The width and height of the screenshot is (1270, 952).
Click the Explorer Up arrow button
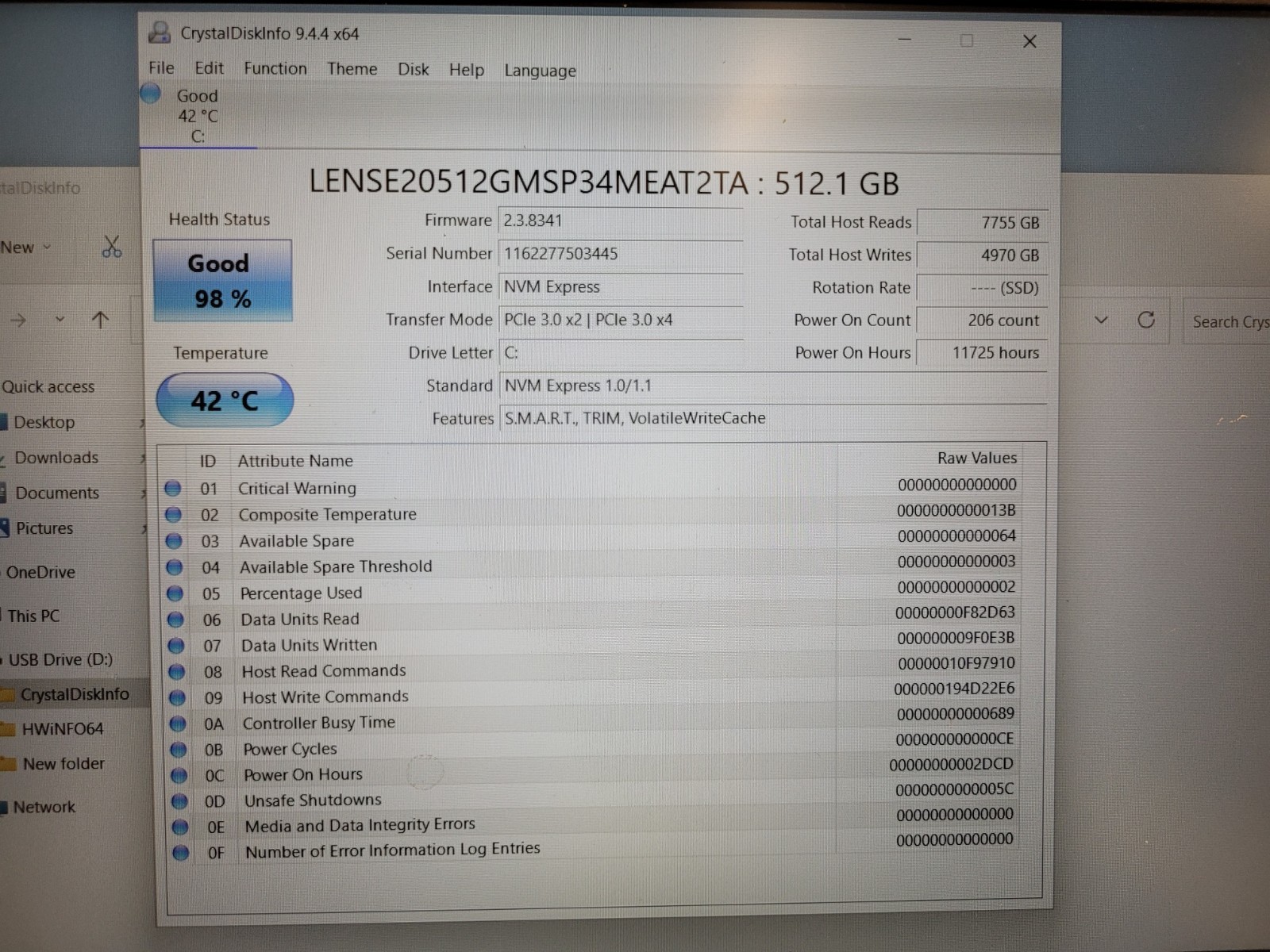pos(100,321)
